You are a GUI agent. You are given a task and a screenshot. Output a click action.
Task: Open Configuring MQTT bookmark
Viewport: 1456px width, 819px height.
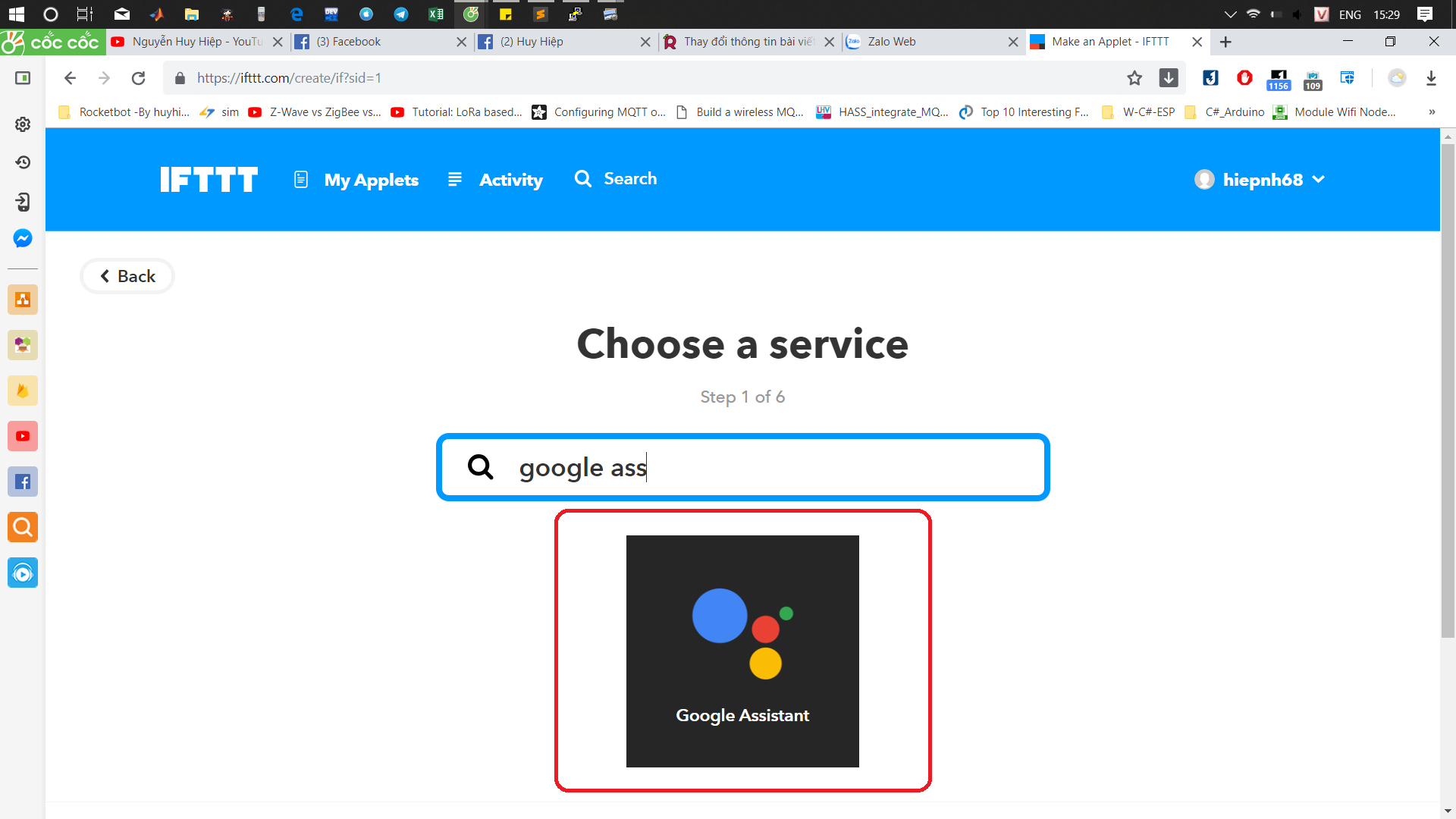coord(599,112)
